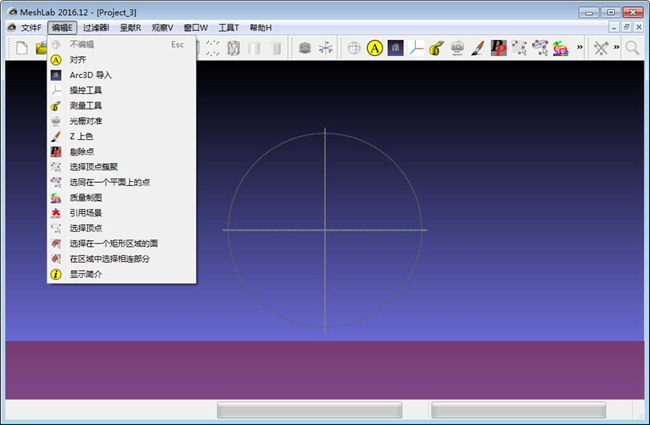Choose Z 上色 in the edit menu
Image resolution: width=650 pixels, height=425 pixels.
[x=121, y=136]
